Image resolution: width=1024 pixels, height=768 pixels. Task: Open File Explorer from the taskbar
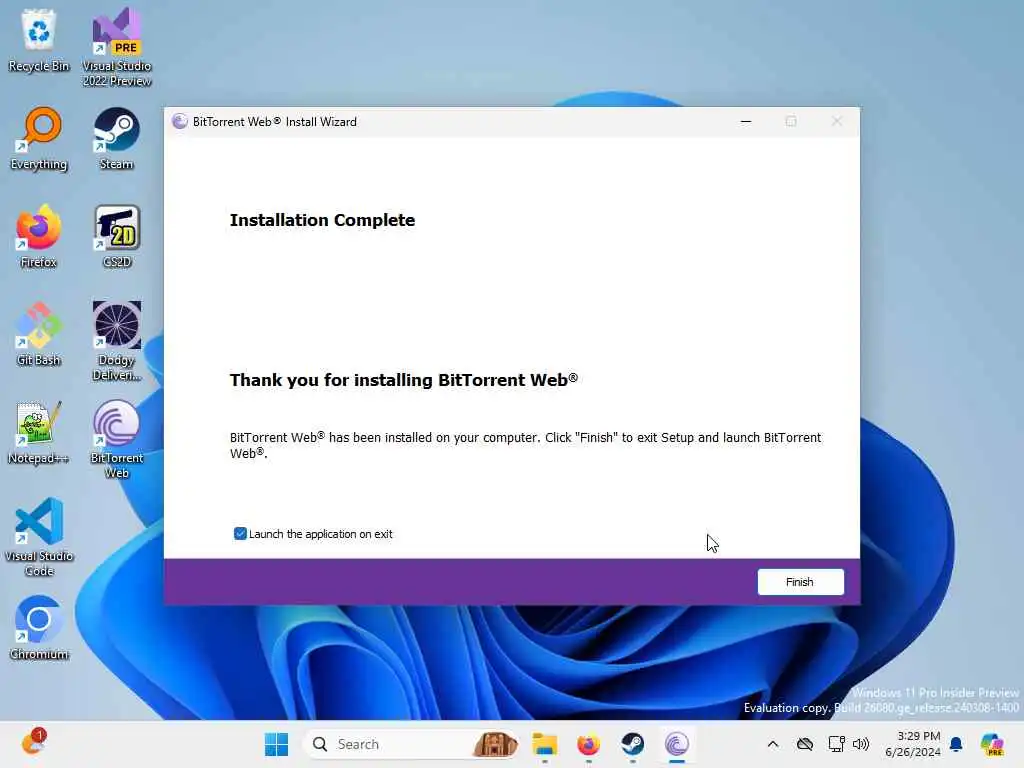[545, 744]
